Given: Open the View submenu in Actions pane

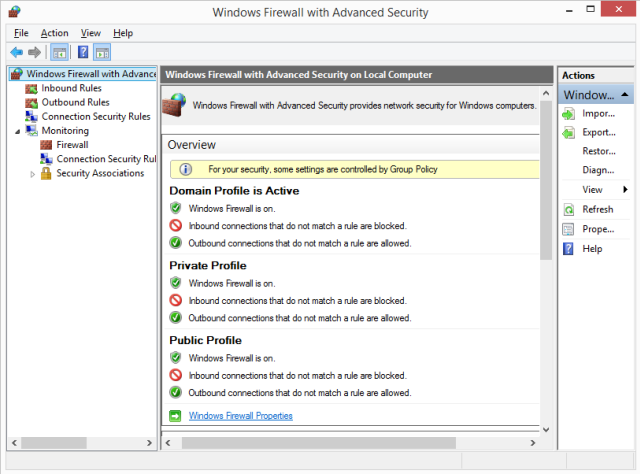Looking at the screenshot, I should click(x=596, y=189).
